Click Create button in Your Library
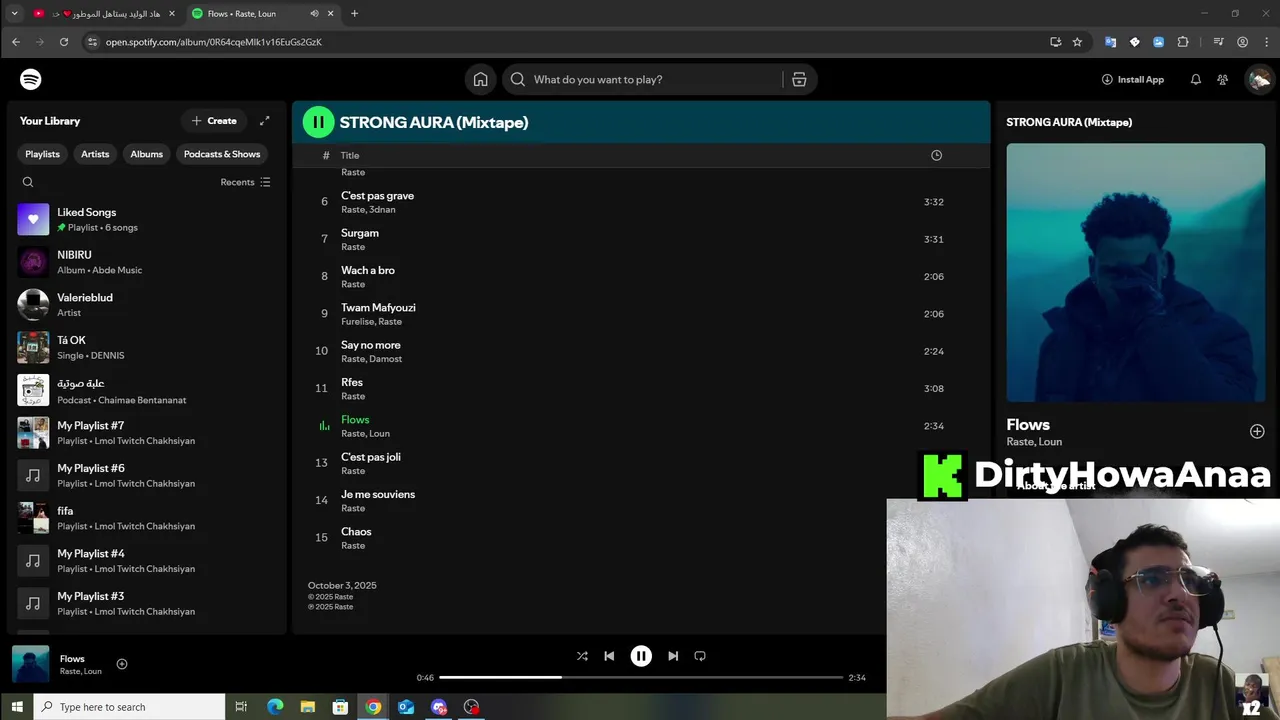 214,121
